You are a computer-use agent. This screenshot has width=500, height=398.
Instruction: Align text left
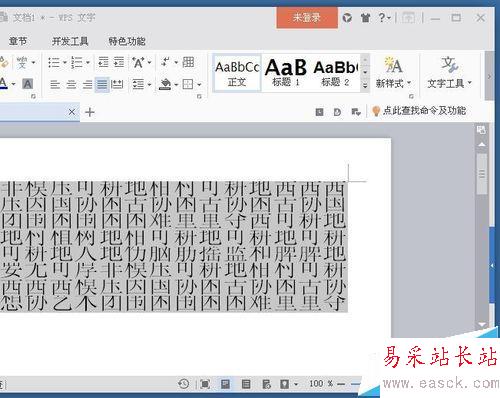tap(55, 84)
